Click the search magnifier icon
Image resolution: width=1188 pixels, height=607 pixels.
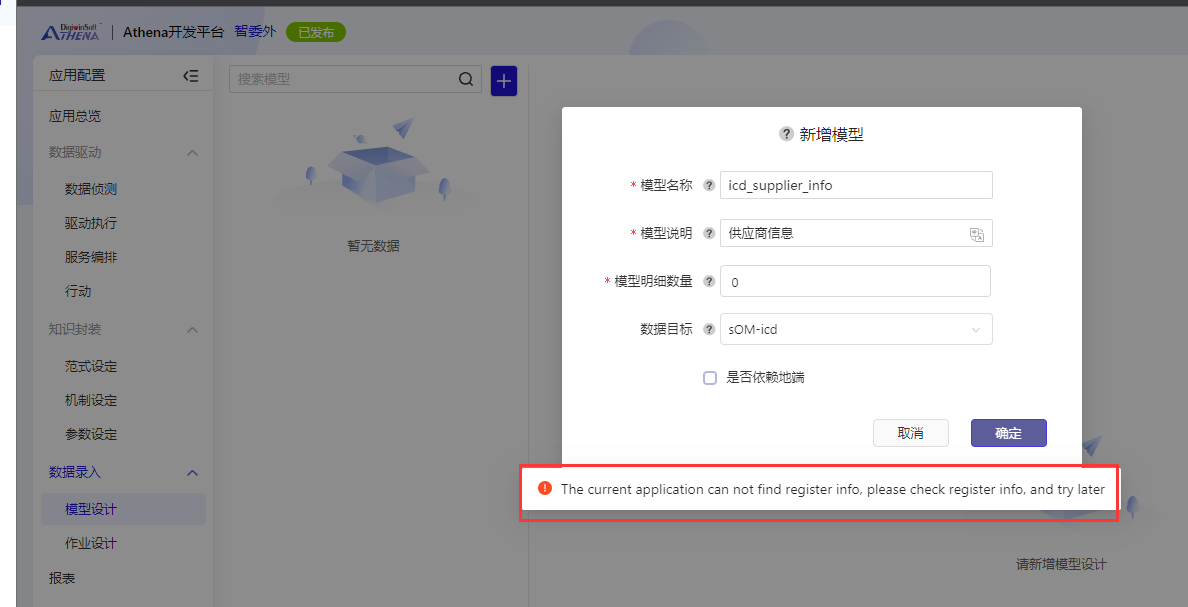click(466, 80)
